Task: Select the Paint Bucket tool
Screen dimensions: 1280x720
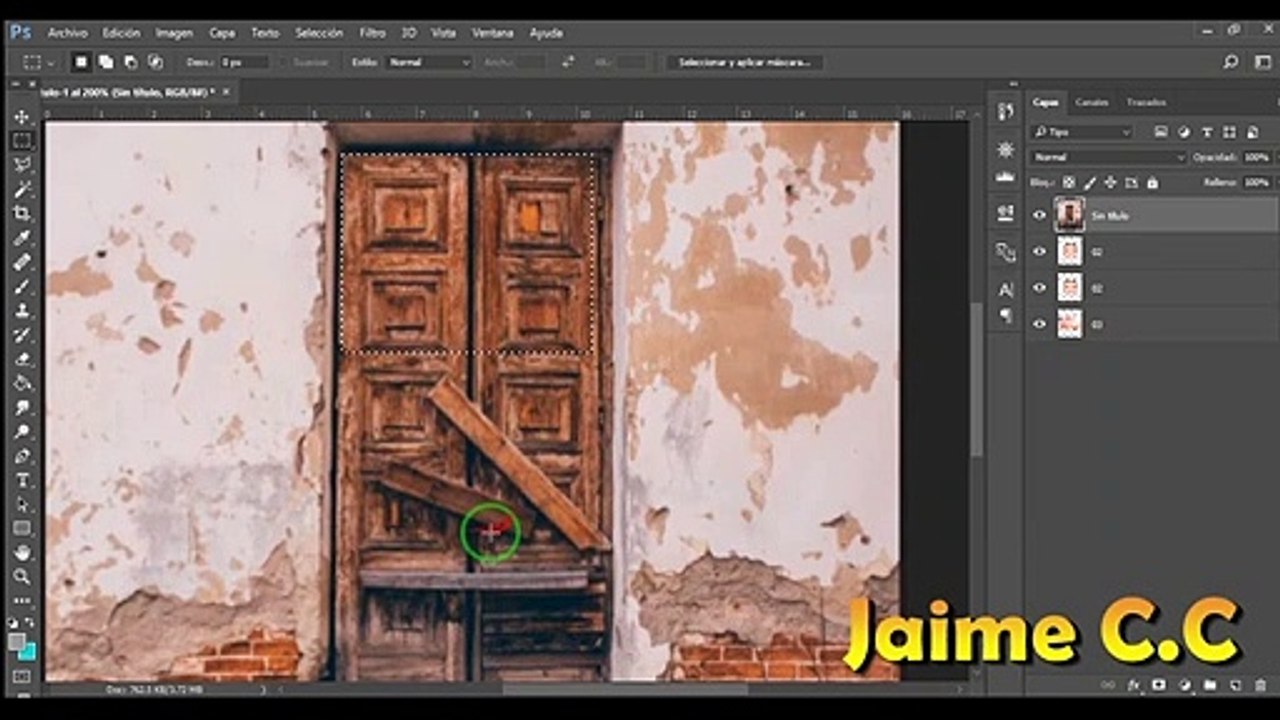Action: (21, 383)
